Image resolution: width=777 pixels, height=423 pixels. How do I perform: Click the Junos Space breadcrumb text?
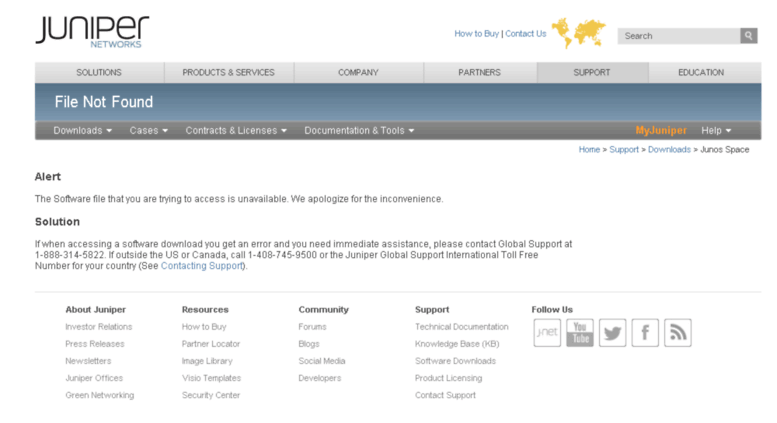click(x=725, y=150)
